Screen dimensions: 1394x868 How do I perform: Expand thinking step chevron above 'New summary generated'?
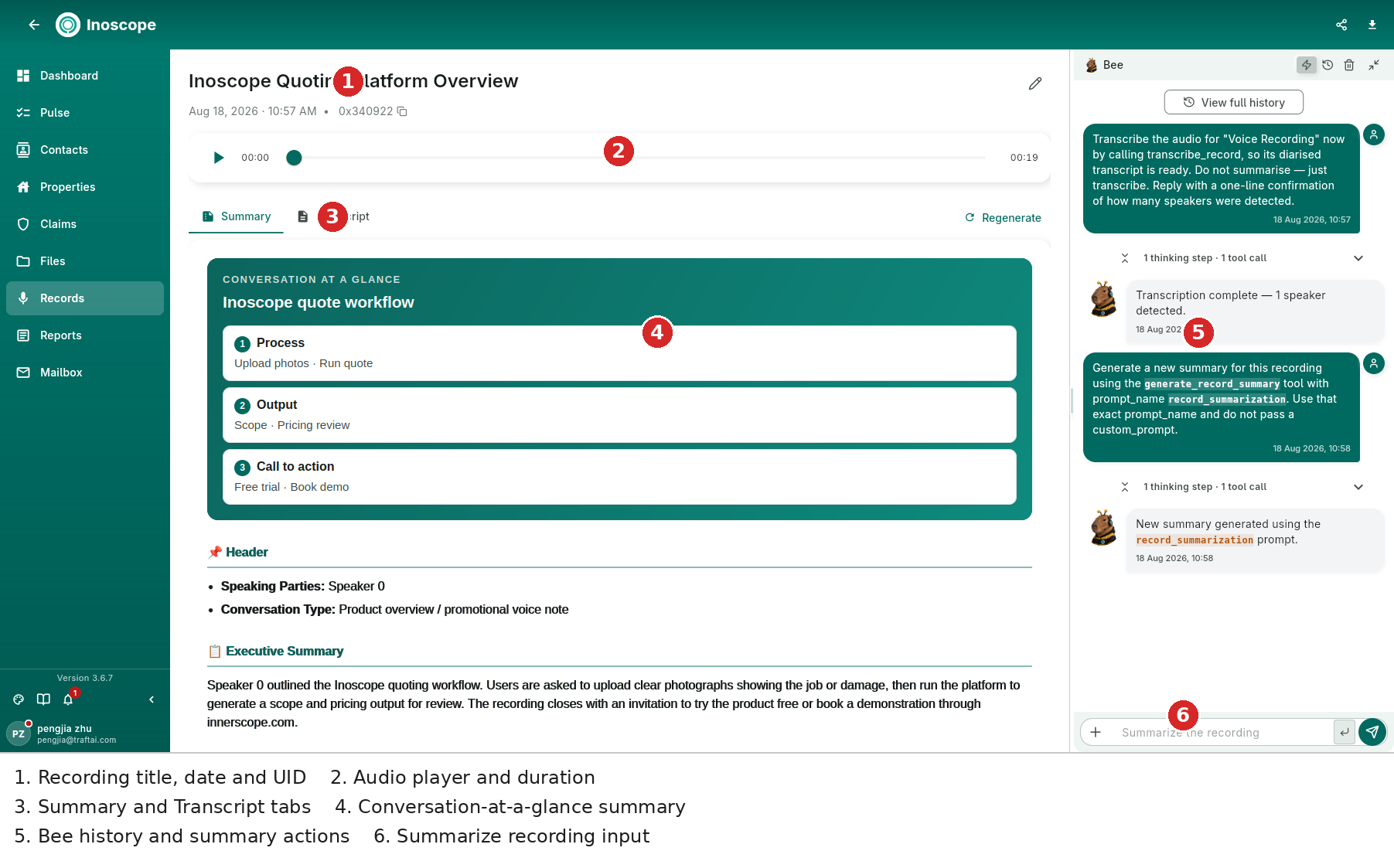tap(1358, 487)
